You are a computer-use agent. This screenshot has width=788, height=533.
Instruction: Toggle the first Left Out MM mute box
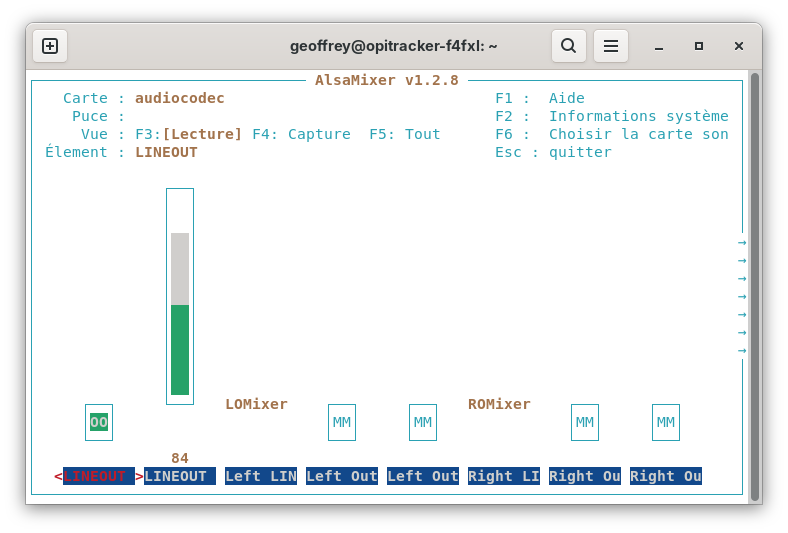[342, 422]
